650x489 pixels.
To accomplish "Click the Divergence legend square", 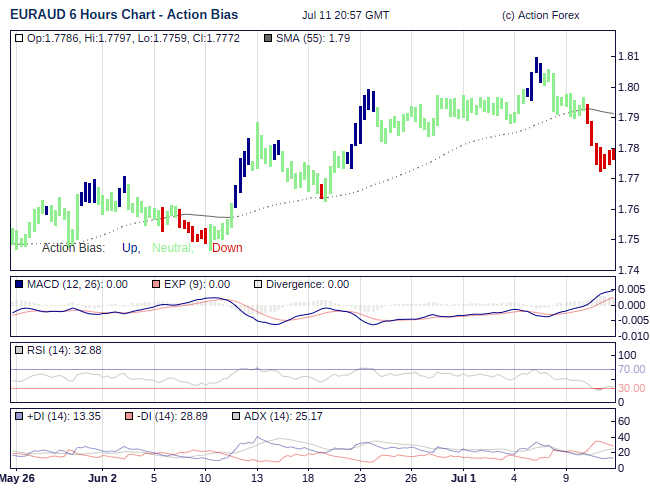I will tap(257, 284).
